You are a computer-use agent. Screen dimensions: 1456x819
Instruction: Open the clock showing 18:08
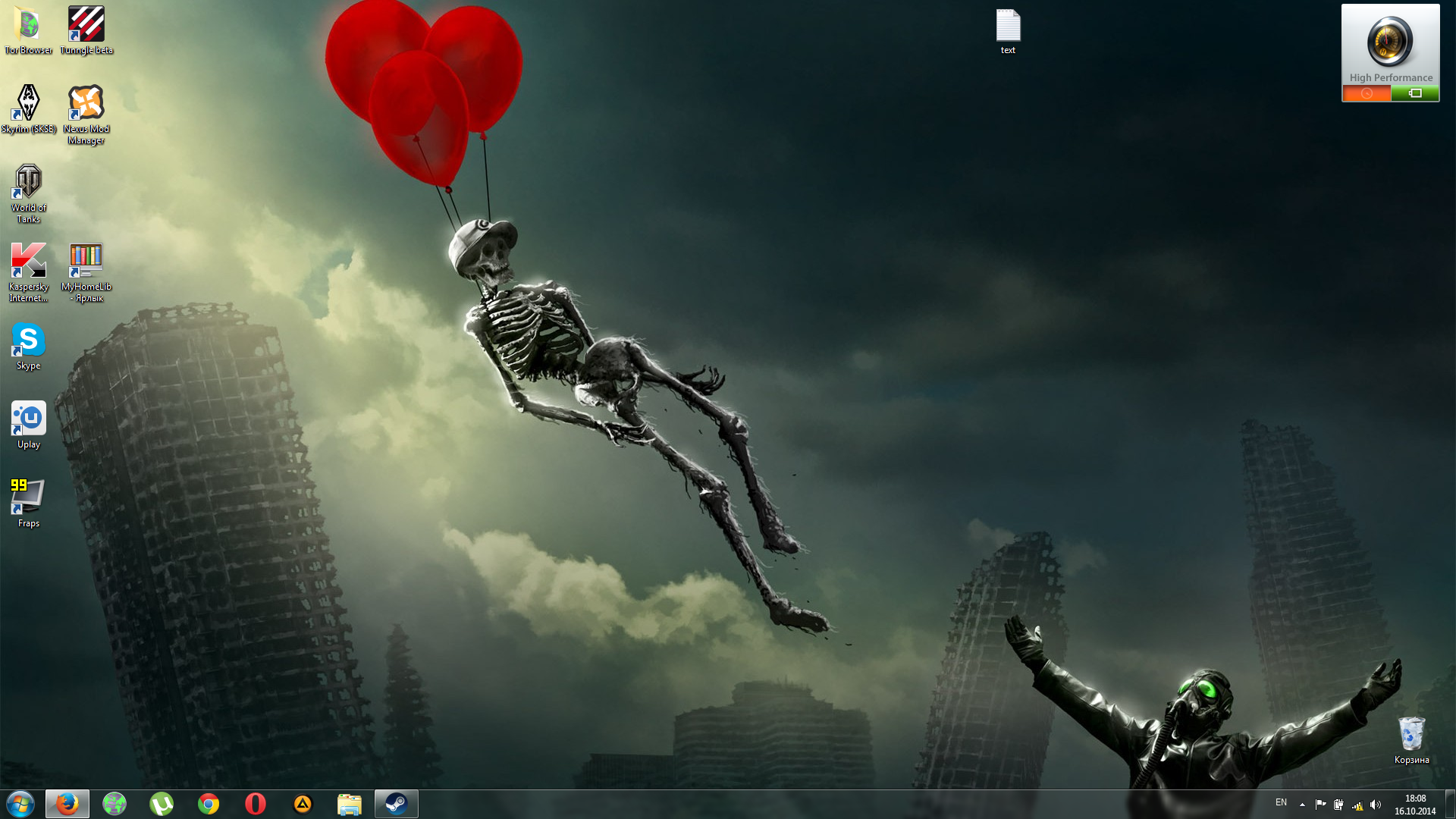[1415, 805]
